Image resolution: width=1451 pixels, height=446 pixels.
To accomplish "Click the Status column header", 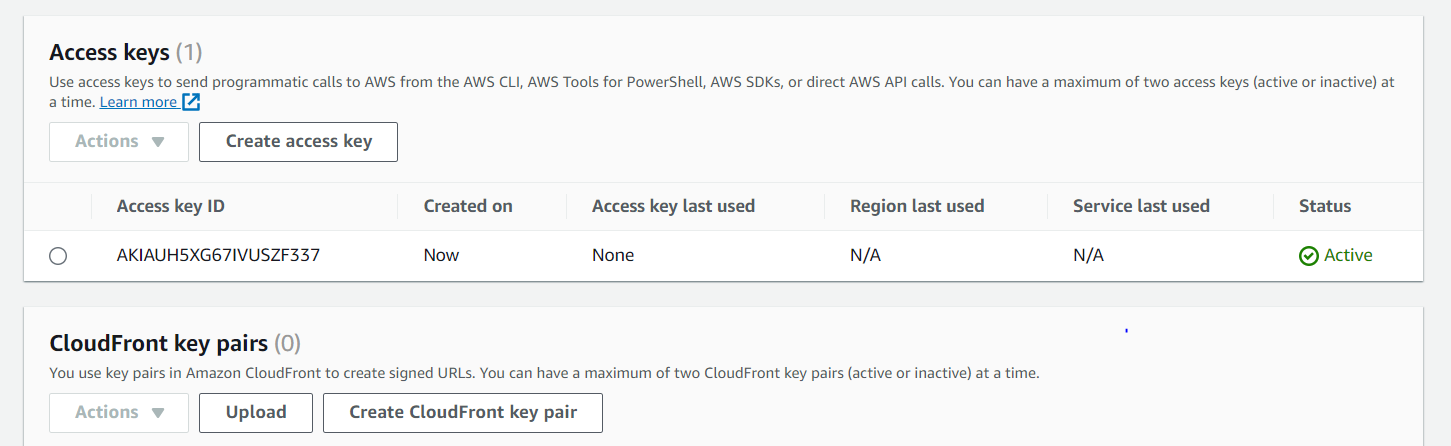I will 1325,206.
